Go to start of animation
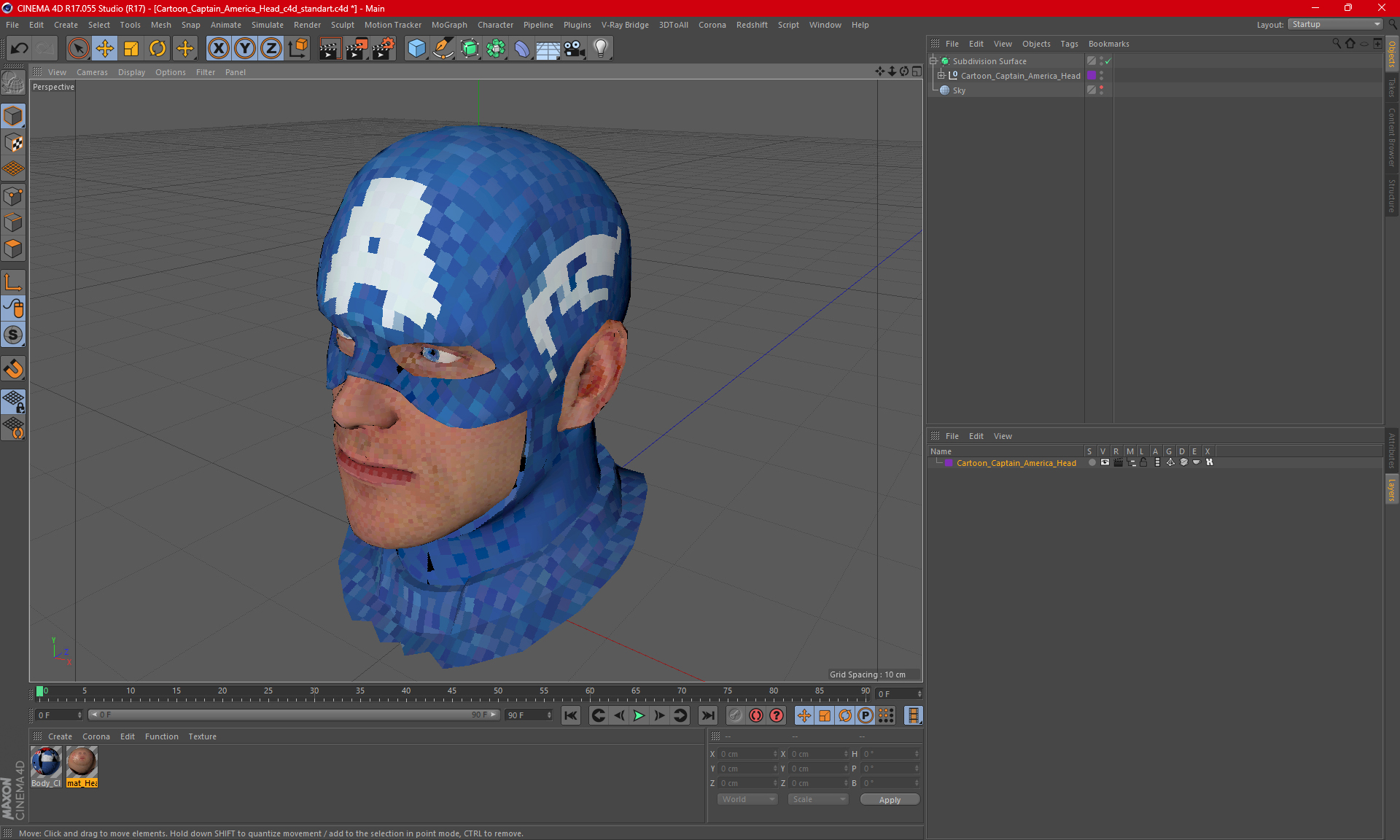 (x=570, y=715)
